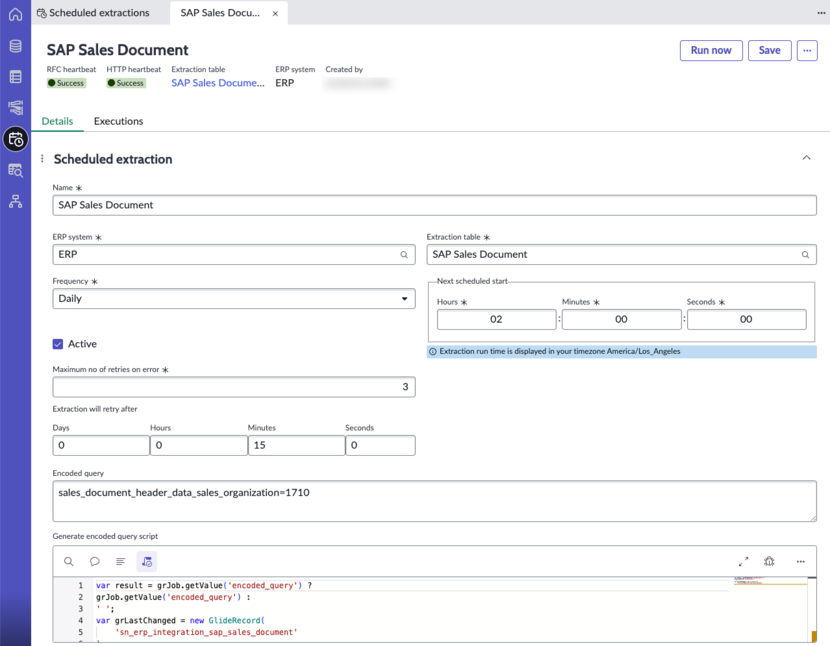830x646 pixels.
Task: Open the table list sidebar icon
Action: [x=15, y=77]
